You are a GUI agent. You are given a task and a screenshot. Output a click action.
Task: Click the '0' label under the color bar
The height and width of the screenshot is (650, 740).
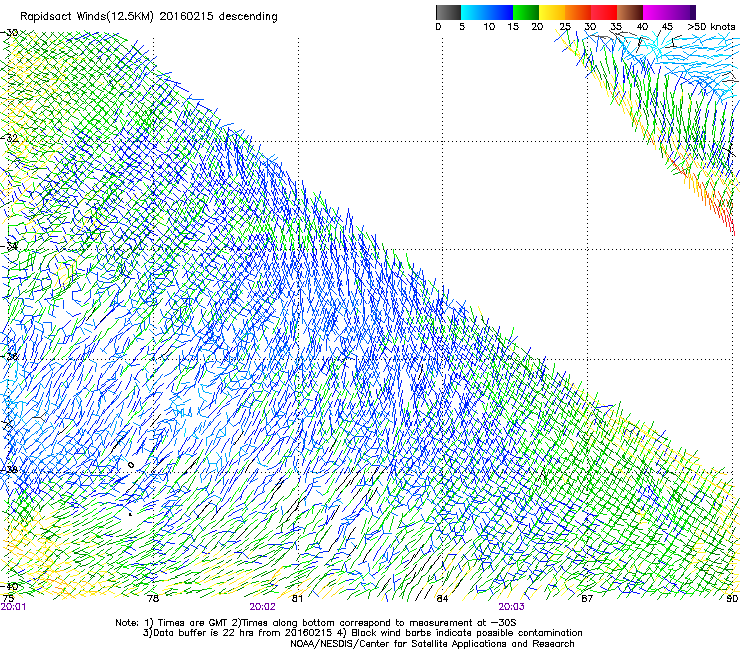(438, 27)
